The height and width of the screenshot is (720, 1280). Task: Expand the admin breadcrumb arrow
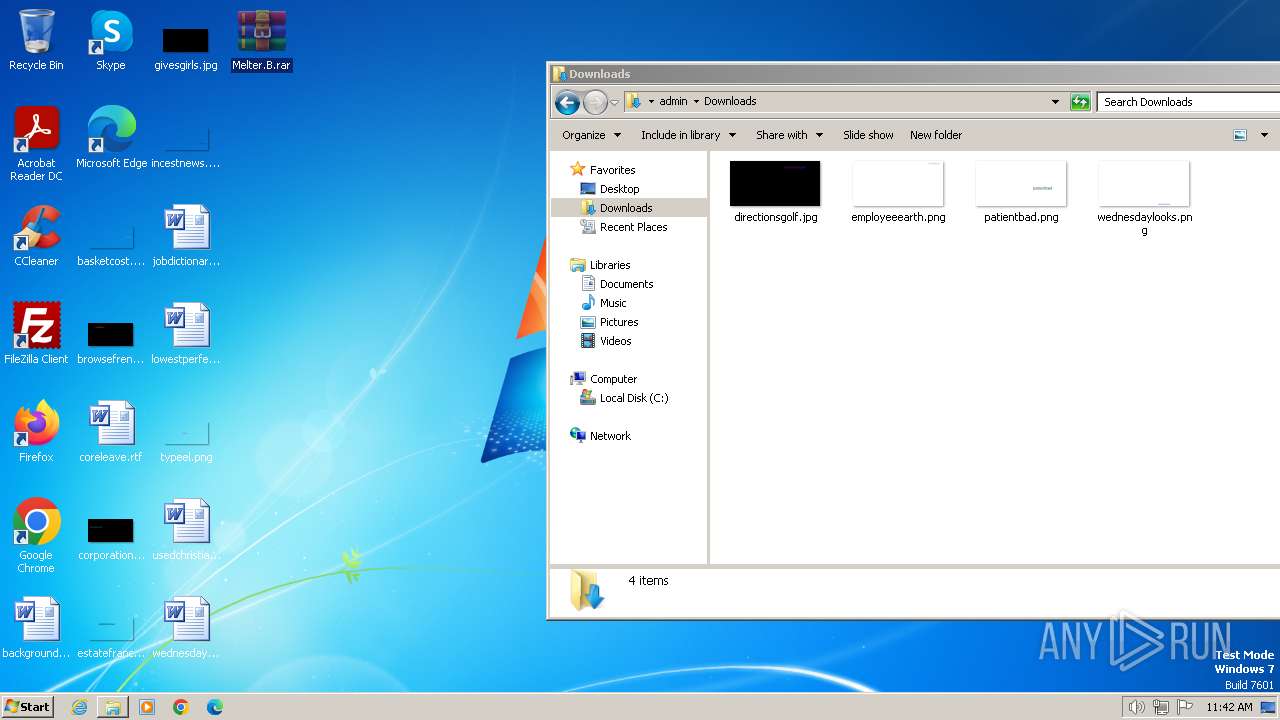pos(696,102)
